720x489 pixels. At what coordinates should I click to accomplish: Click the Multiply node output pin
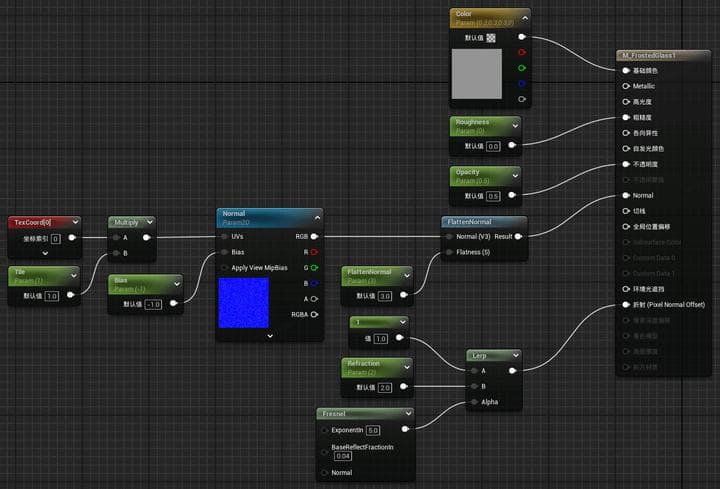(146, 237)
